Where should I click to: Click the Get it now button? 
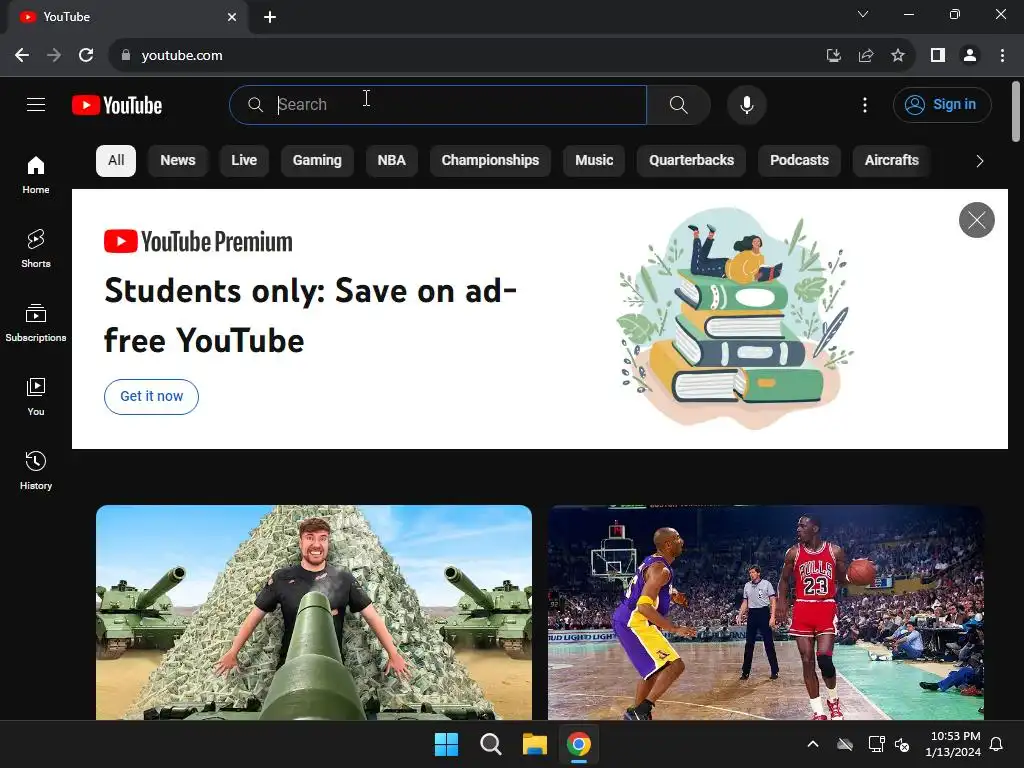[151, 396]
